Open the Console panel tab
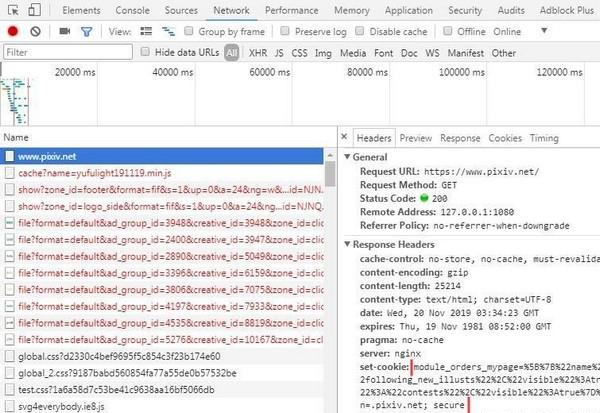The image size is (600, 413). (132, 10)
